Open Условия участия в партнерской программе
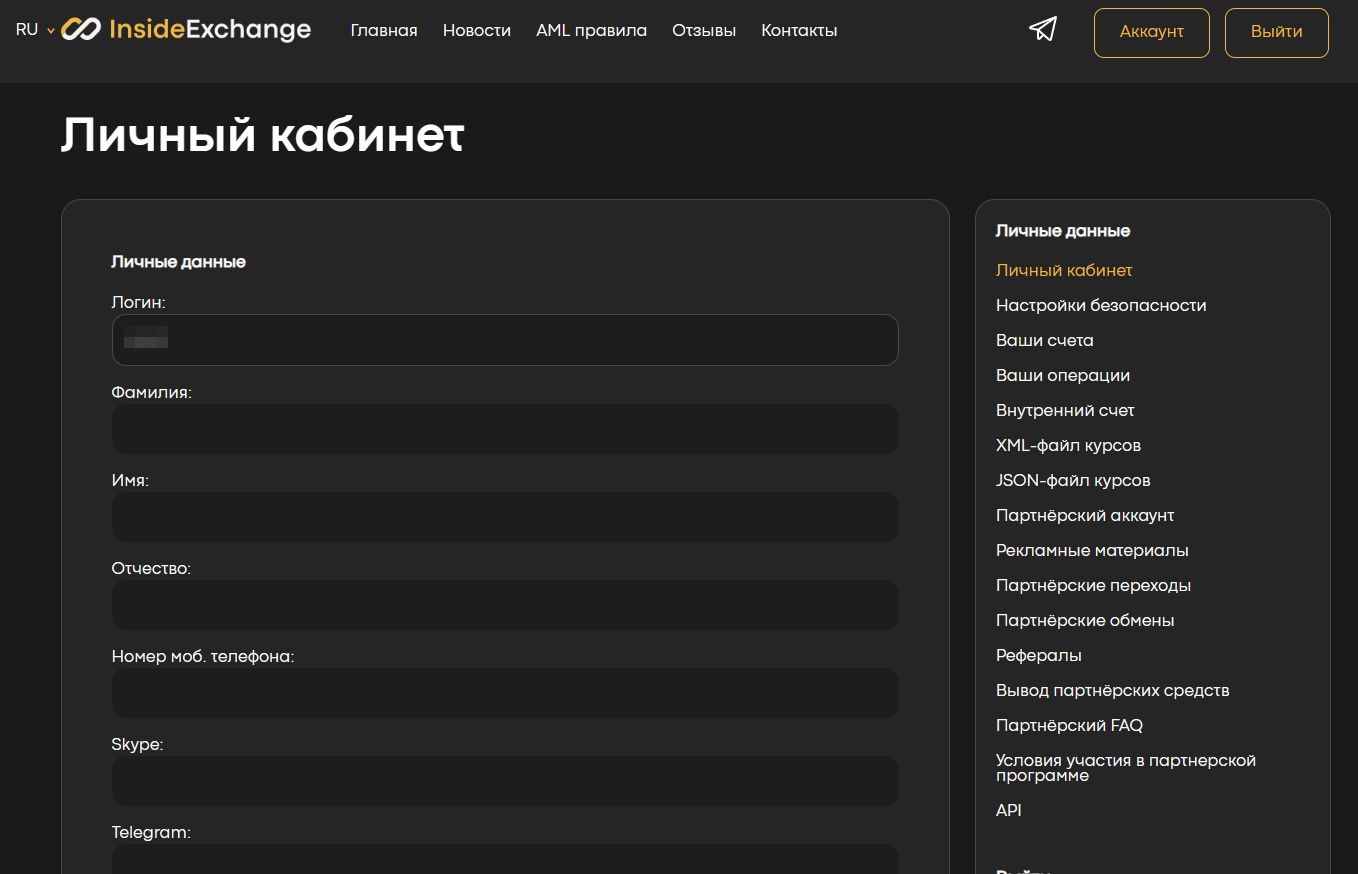Screen dimensions: 1358x874 1126,768
